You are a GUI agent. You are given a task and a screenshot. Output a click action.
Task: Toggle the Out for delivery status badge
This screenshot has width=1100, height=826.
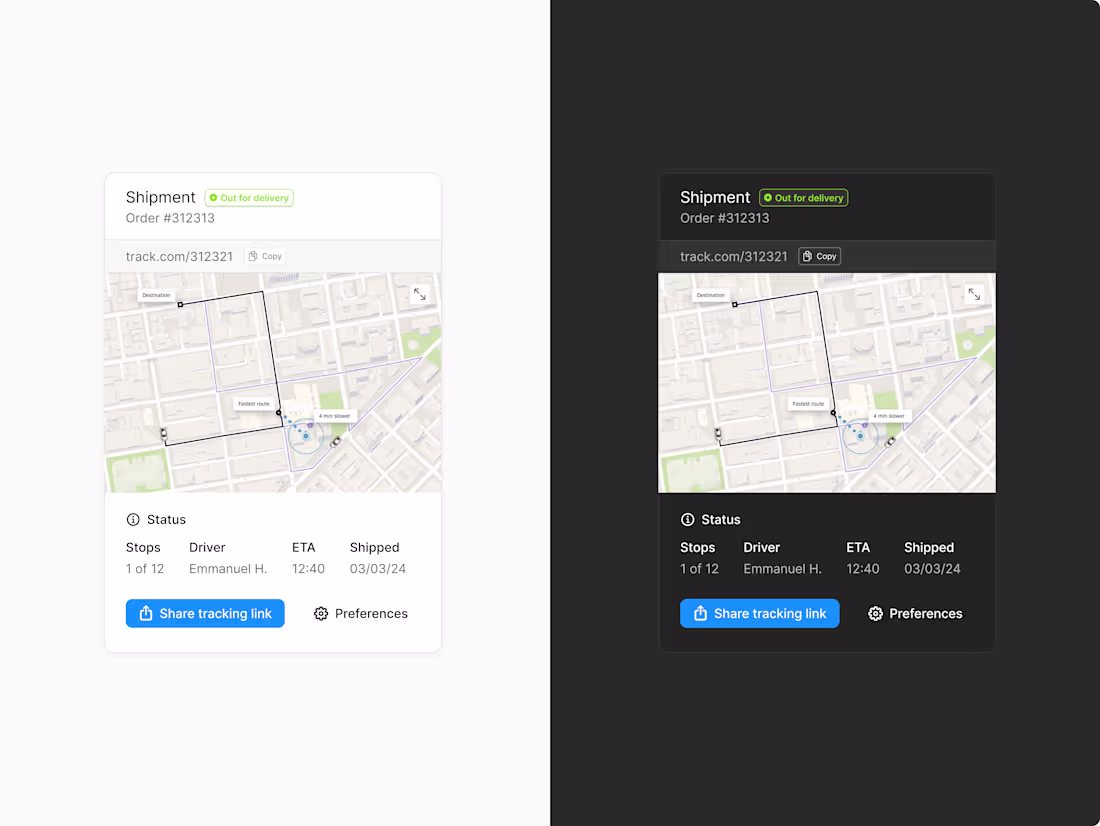click(248, 197)
